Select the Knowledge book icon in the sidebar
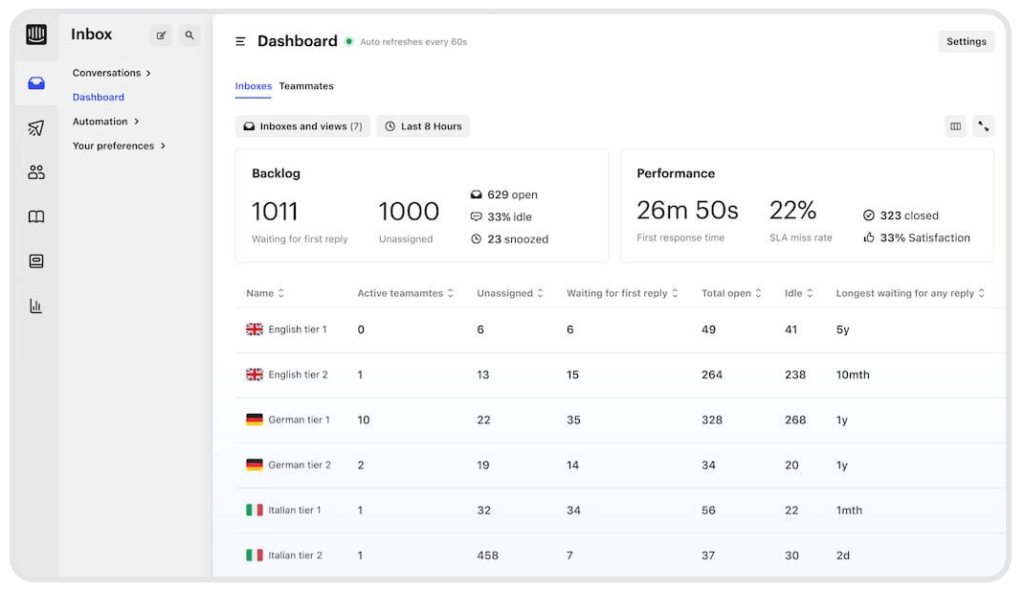1024x590 pixels. [x=36, y=216]
